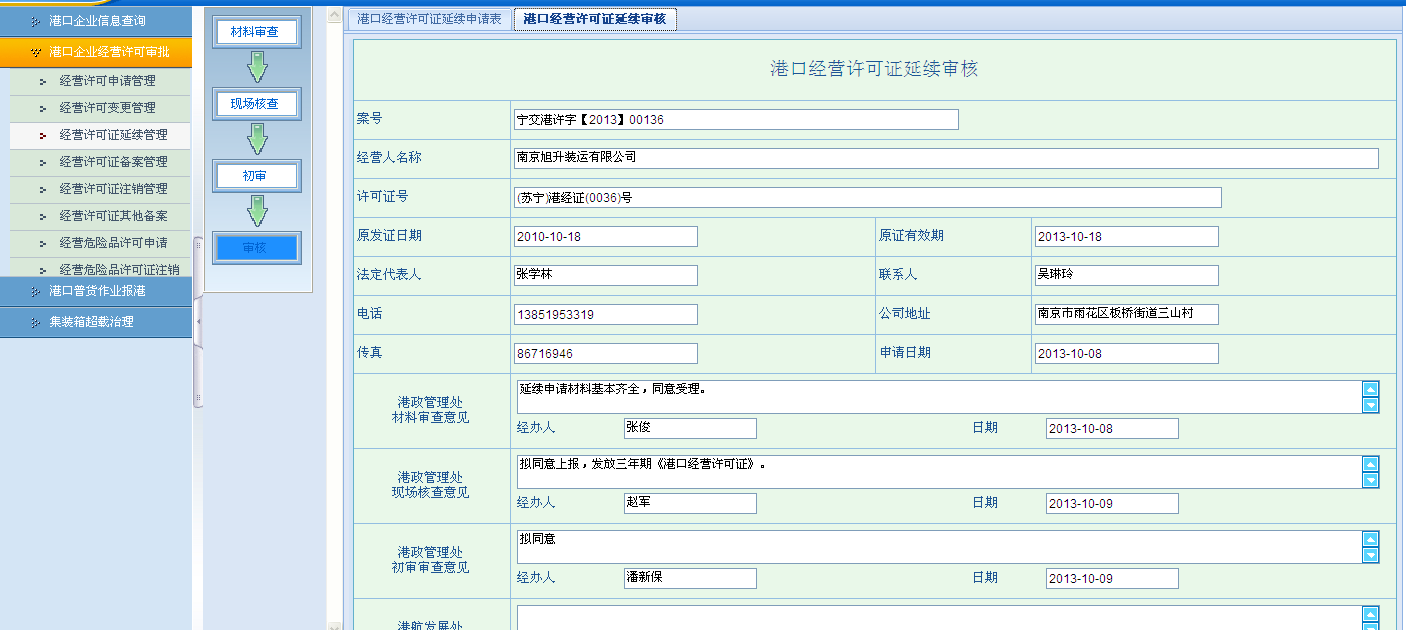Expand 港口普货作业报港 menu section
Screen dimensions: 1406x630
96,291
